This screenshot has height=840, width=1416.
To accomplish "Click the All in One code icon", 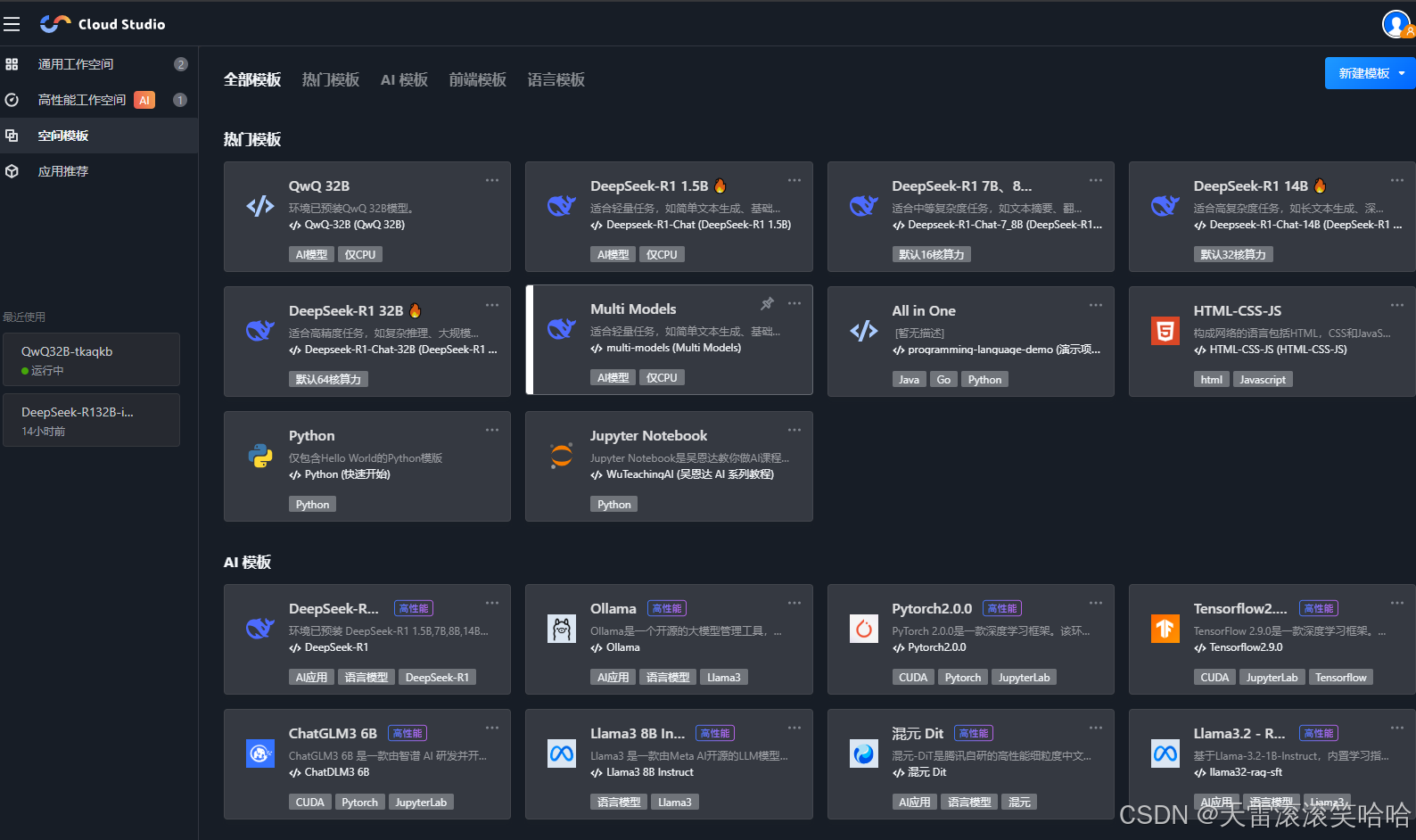I will point(864,331).
